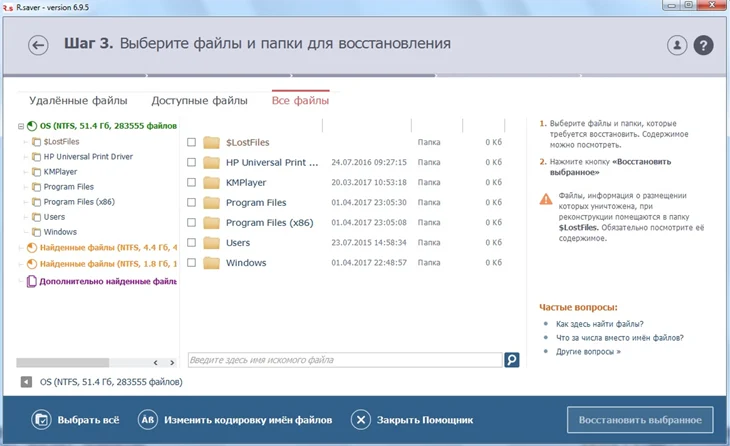
Task: Check the KMPlayer checkbox
Action: click(x=191, y=182)
